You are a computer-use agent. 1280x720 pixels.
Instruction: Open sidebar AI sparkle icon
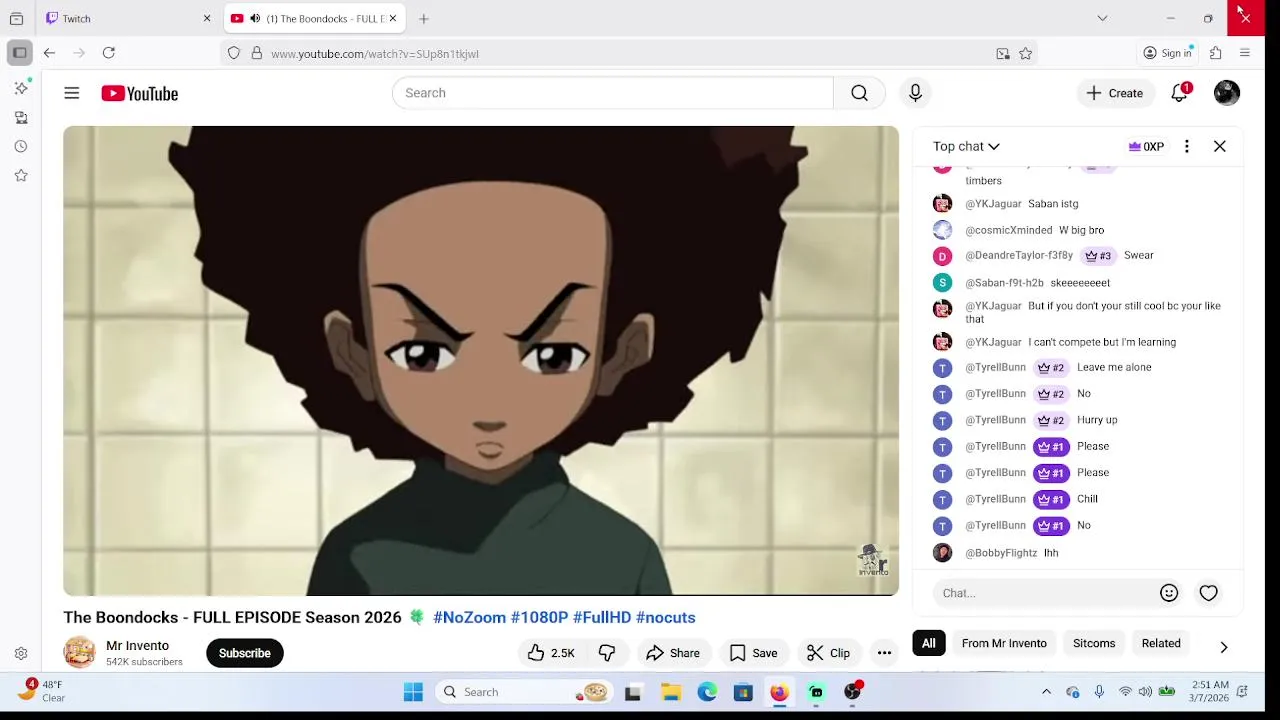pos(21,88)
